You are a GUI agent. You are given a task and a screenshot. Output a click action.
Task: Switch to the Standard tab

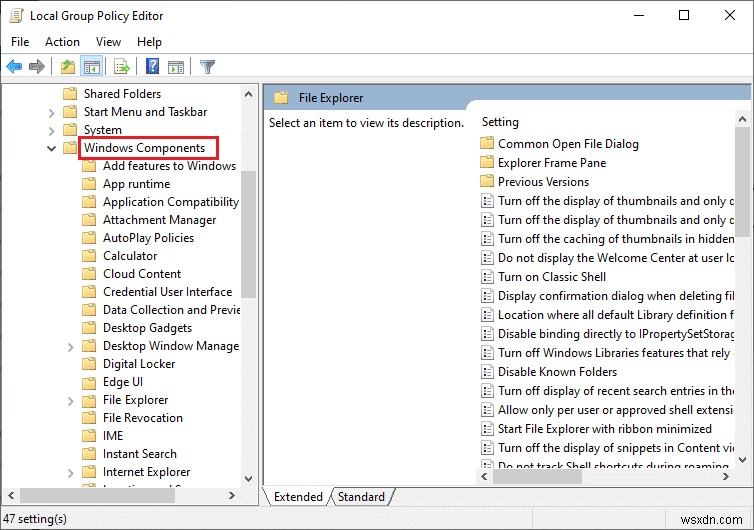[361, 496]
